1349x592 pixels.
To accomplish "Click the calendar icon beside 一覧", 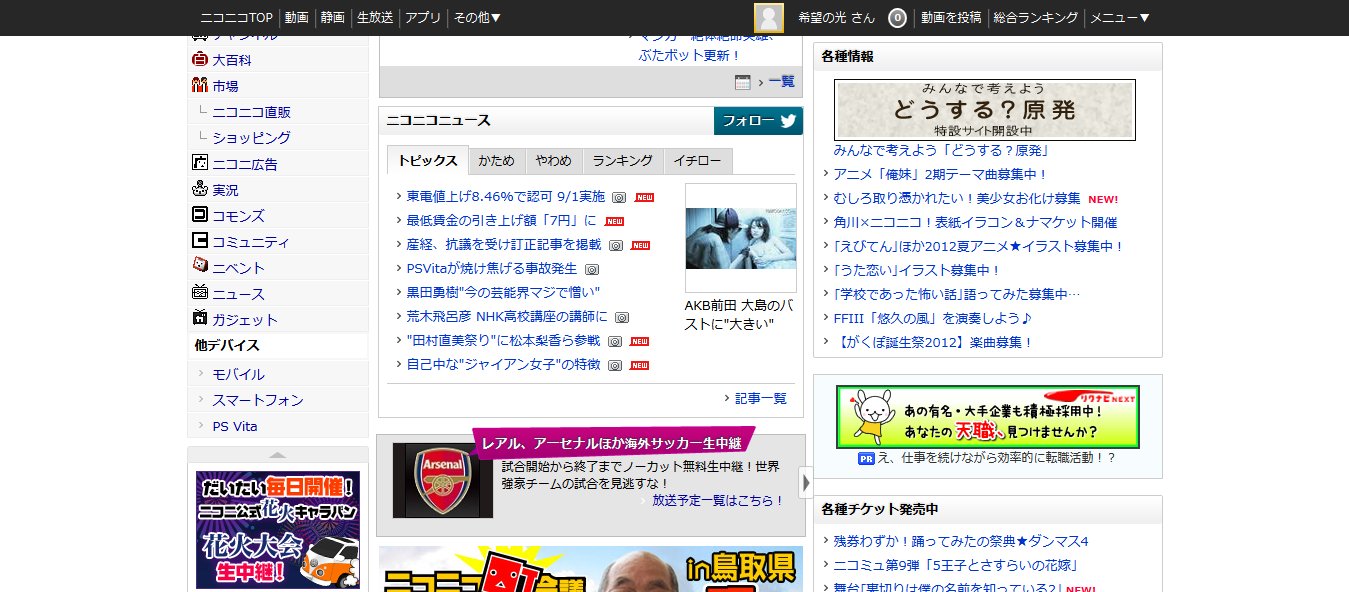I will tap(742, 82).
